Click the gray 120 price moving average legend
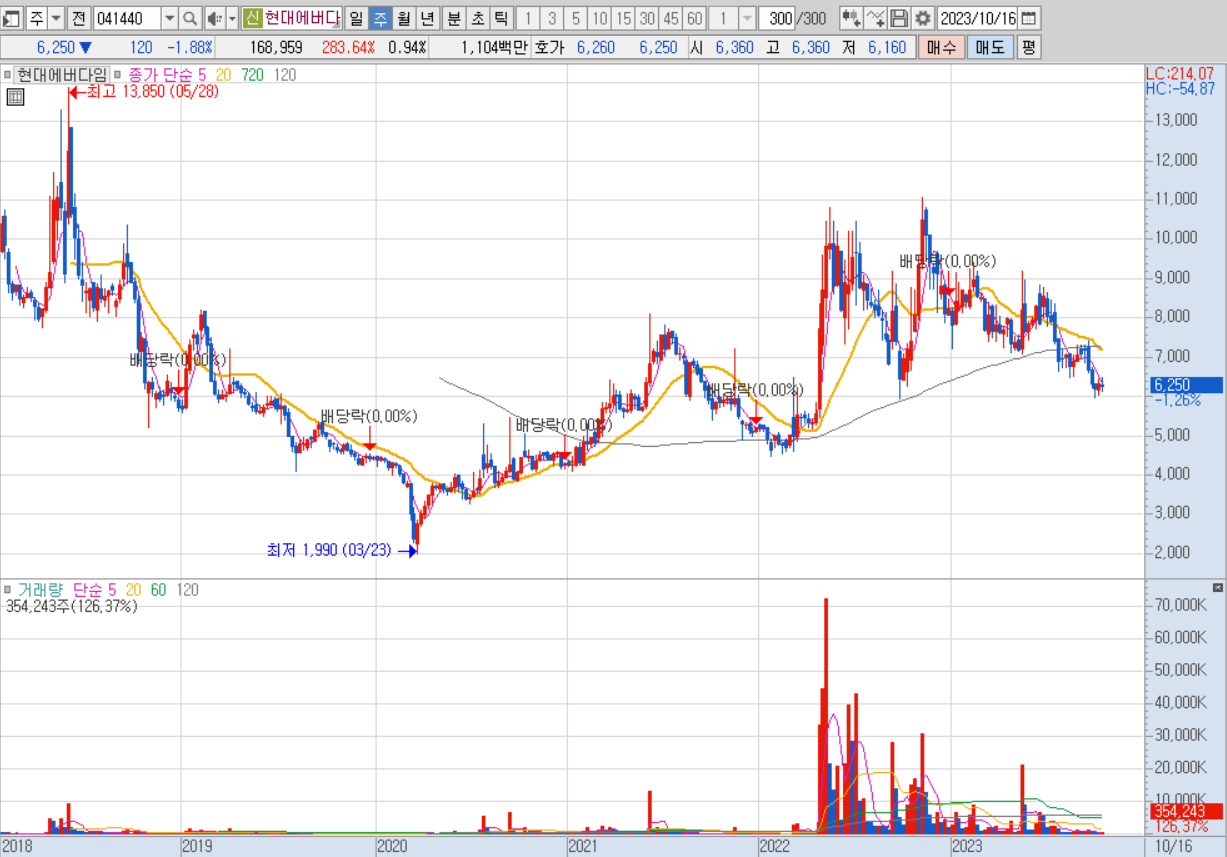 pos(285,74)
